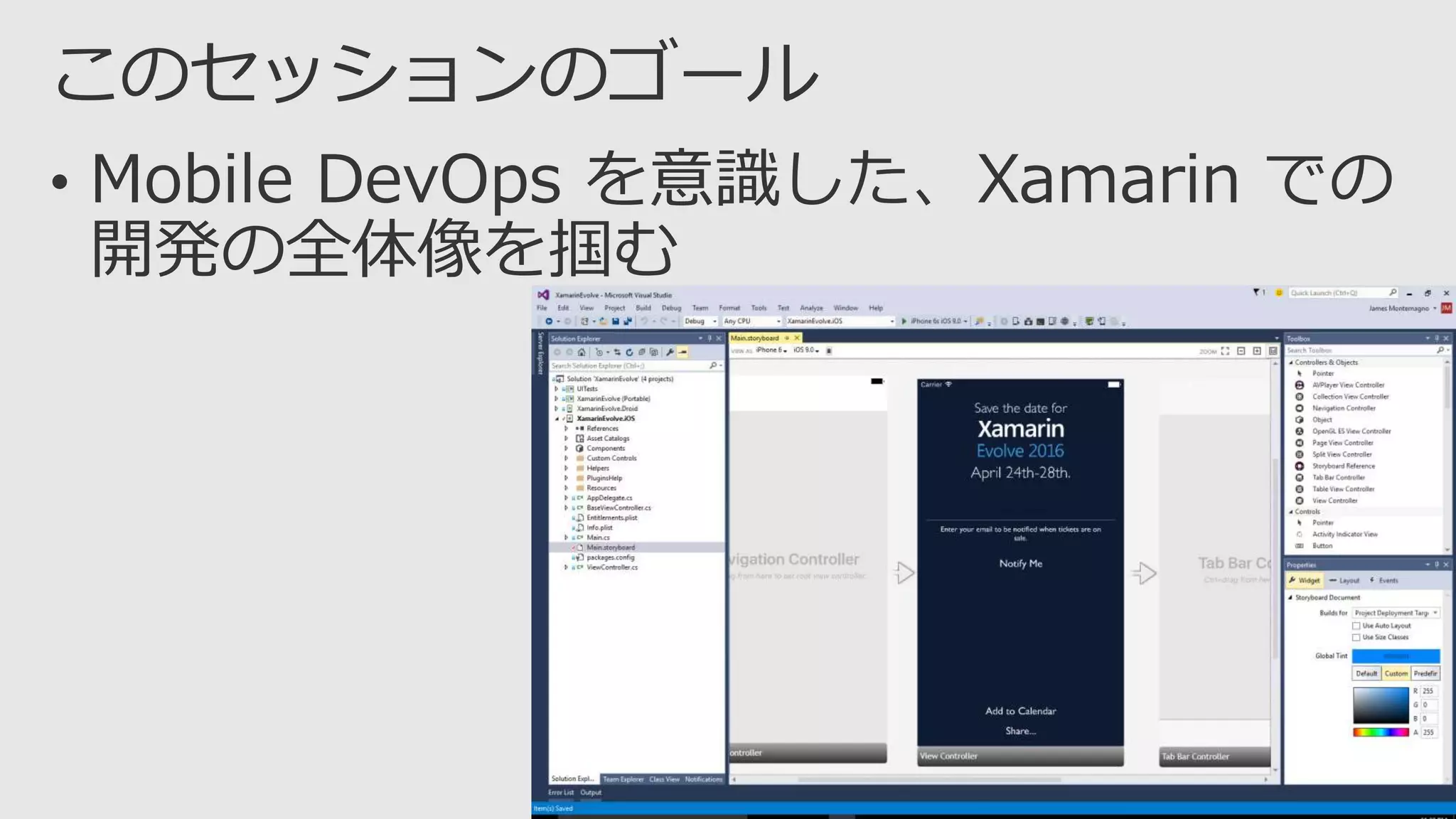Click zoom out minus icon in designer

click(1241, 351)
